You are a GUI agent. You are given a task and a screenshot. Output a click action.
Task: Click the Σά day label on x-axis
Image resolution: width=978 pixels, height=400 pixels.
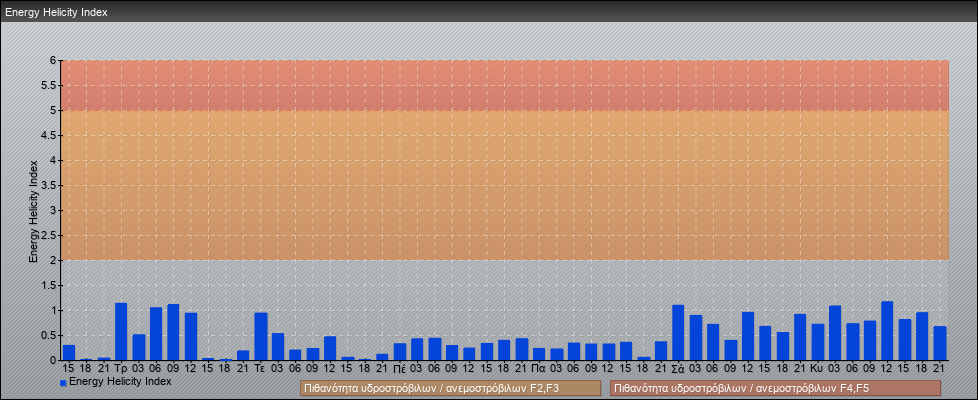click(678, 368)
